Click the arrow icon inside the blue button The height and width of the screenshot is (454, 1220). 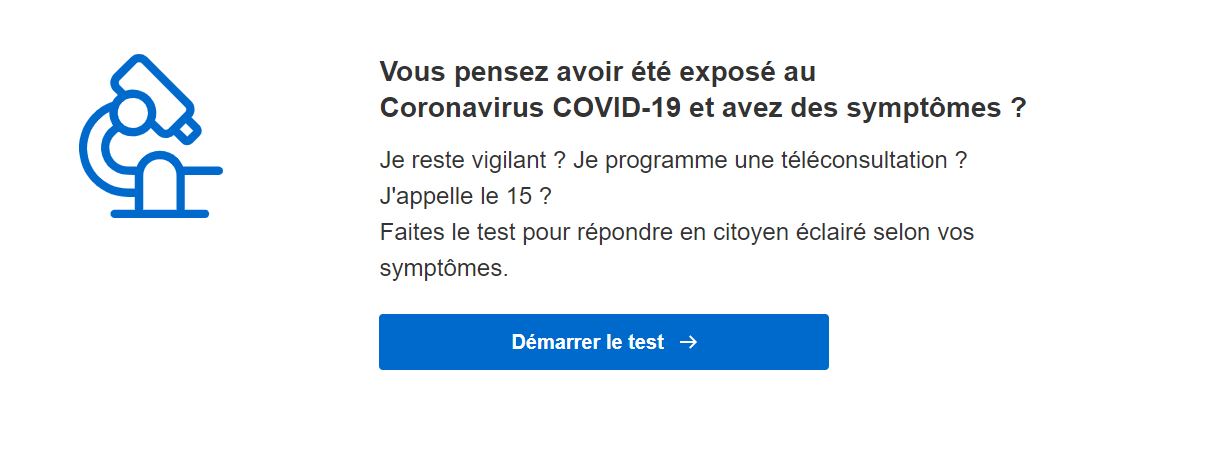[688, 342]
